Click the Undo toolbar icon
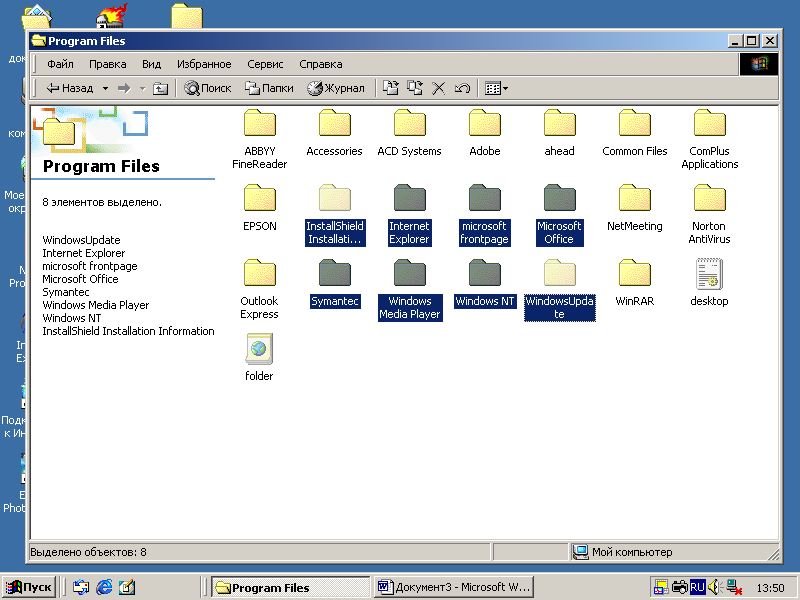This screenshot has width=800, height=600. tap(462, 88)
